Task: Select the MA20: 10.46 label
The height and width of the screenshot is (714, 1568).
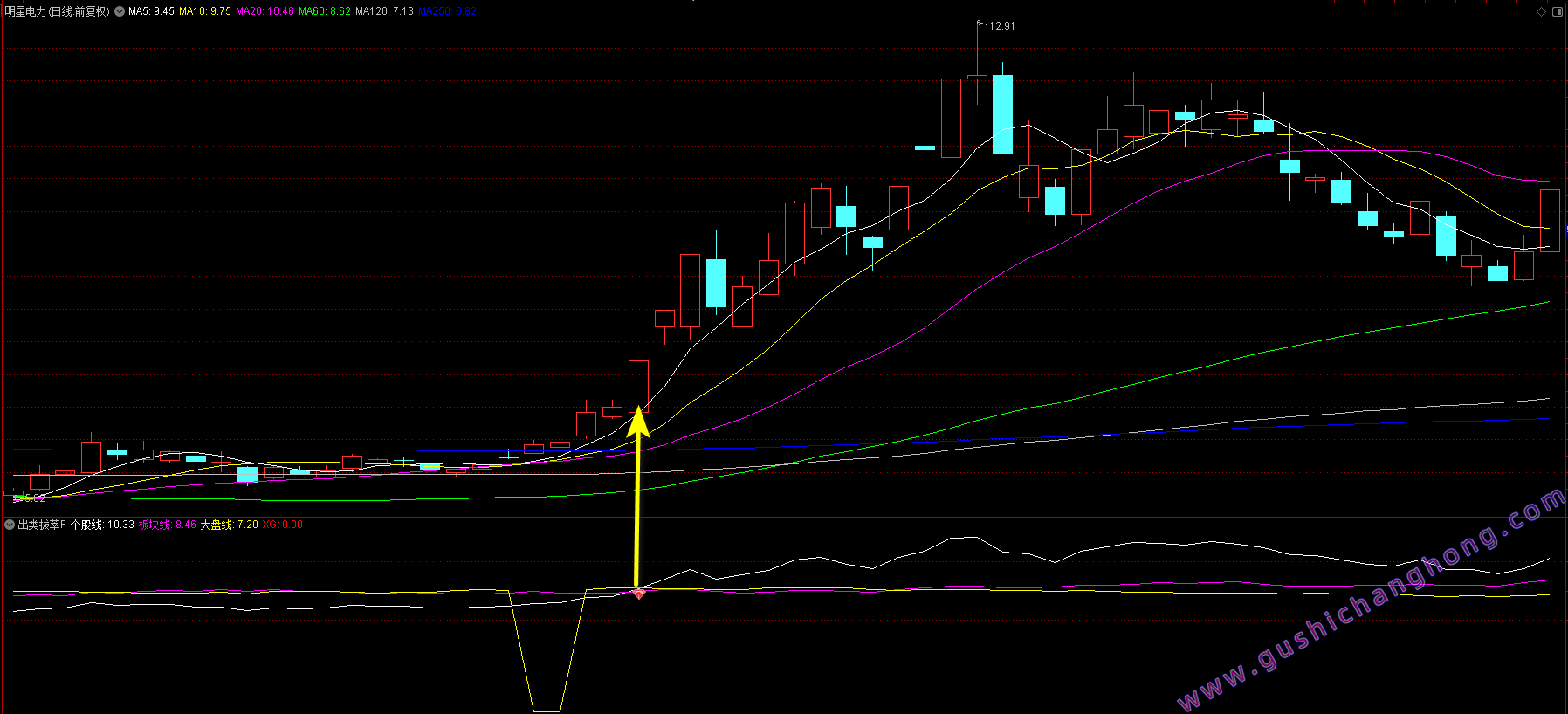Action: point(265,11)
